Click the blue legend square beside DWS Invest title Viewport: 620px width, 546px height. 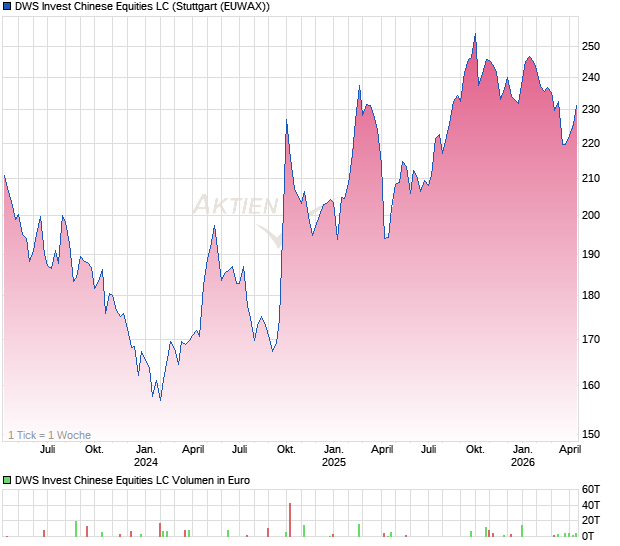coord(7,6)
